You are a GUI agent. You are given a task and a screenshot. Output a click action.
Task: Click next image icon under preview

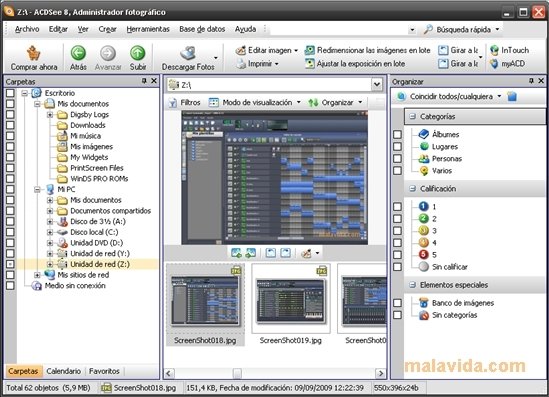[250, 253]
